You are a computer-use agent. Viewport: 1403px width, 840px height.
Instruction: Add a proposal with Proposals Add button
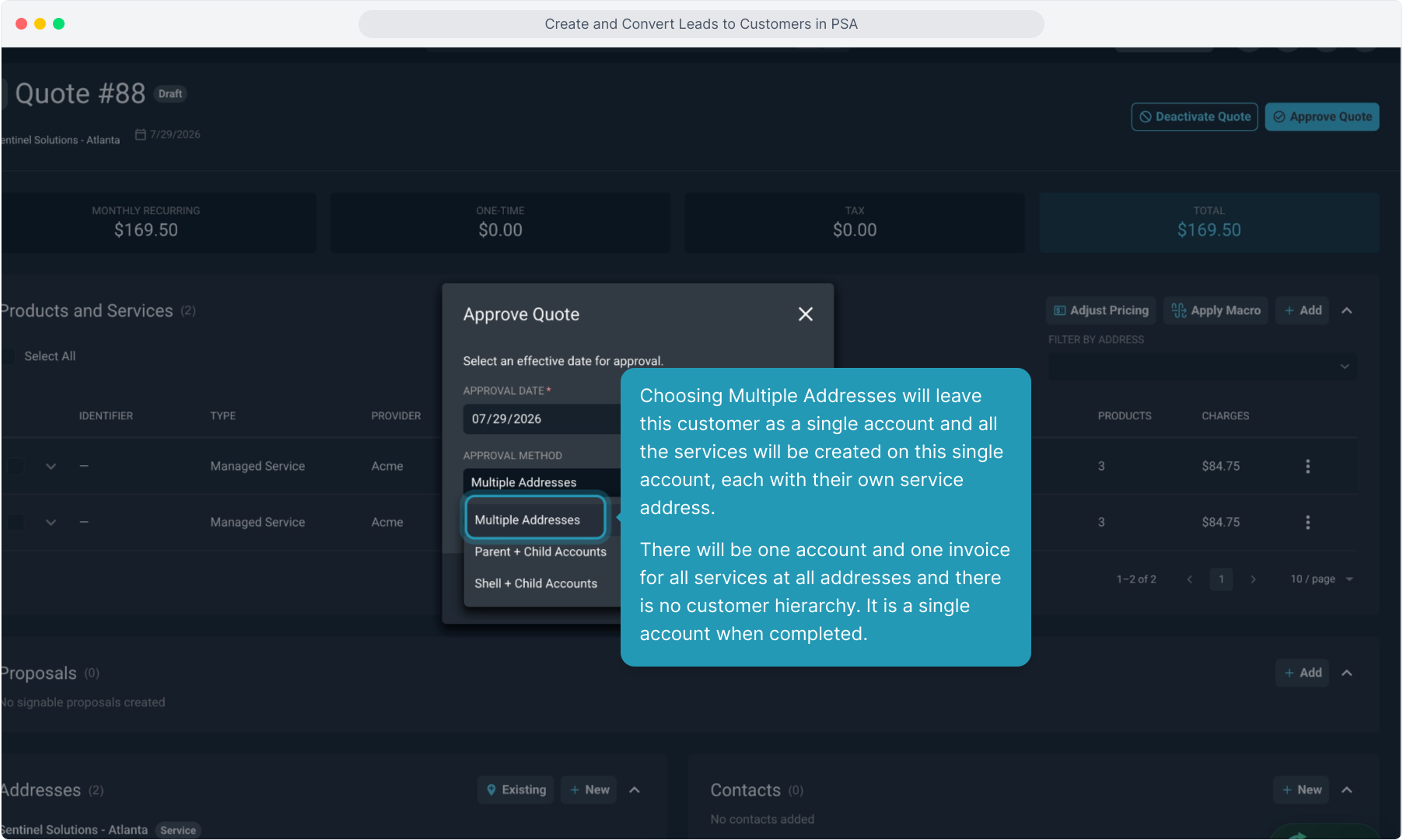pyautogui.click(x=1303, y=673)
